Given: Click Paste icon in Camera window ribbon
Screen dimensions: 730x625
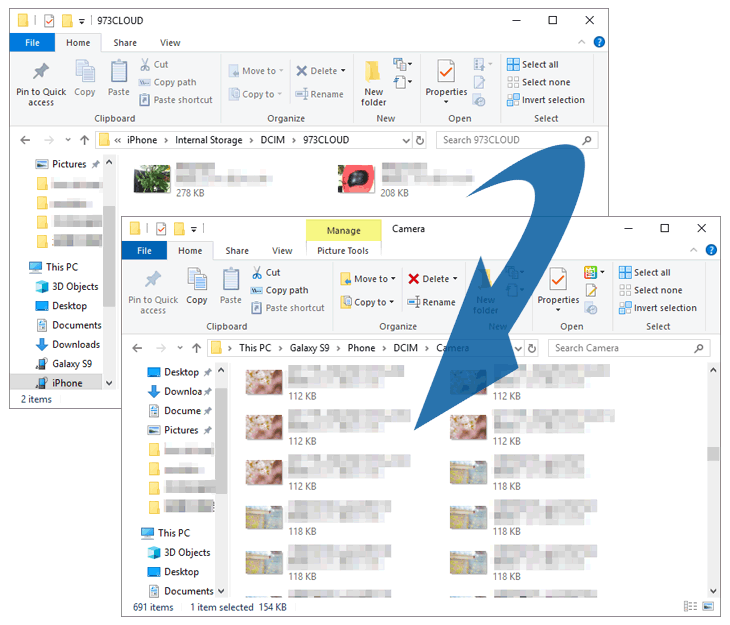Looking at the screenshot, I should (x=231, y=286).
